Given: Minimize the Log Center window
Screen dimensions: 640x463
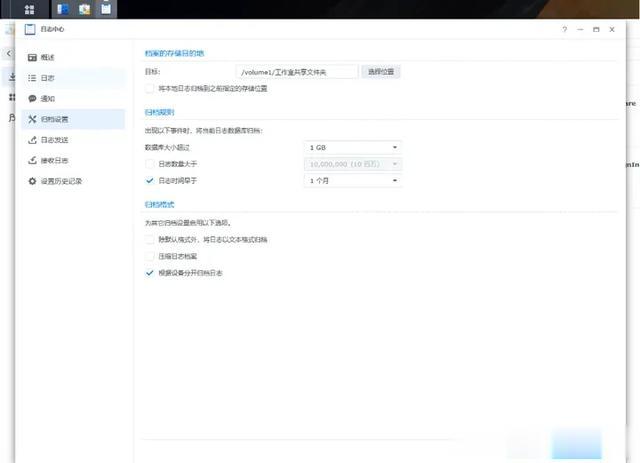Looking at the screenshot, I should 580,29.
